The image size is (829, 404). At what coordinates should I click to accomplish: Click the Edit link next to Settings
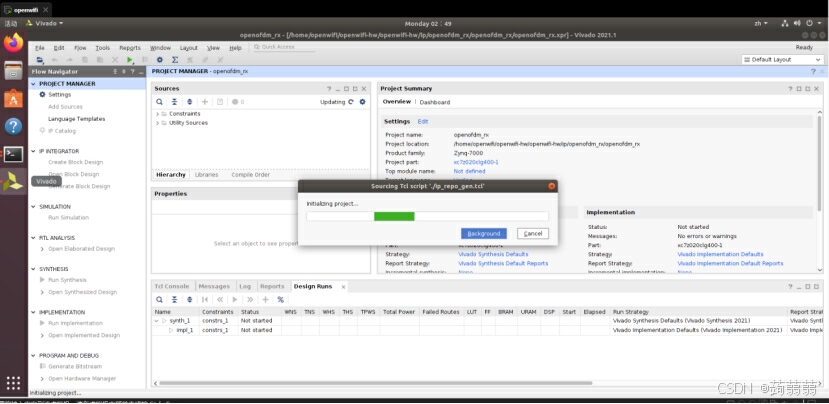point(423,122)
